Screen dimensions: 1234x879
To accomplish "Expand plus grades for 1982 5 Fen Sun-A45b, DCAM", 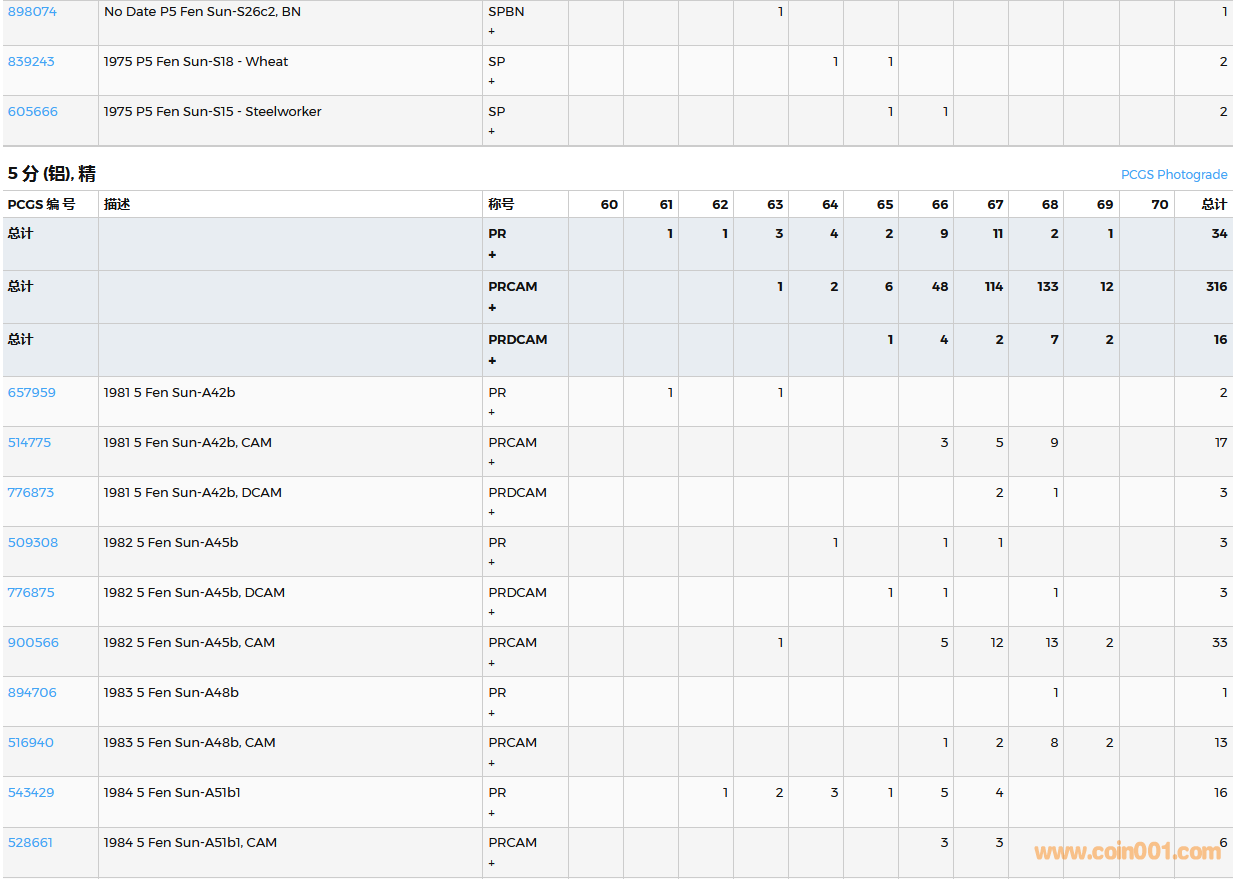I will 492,612.
